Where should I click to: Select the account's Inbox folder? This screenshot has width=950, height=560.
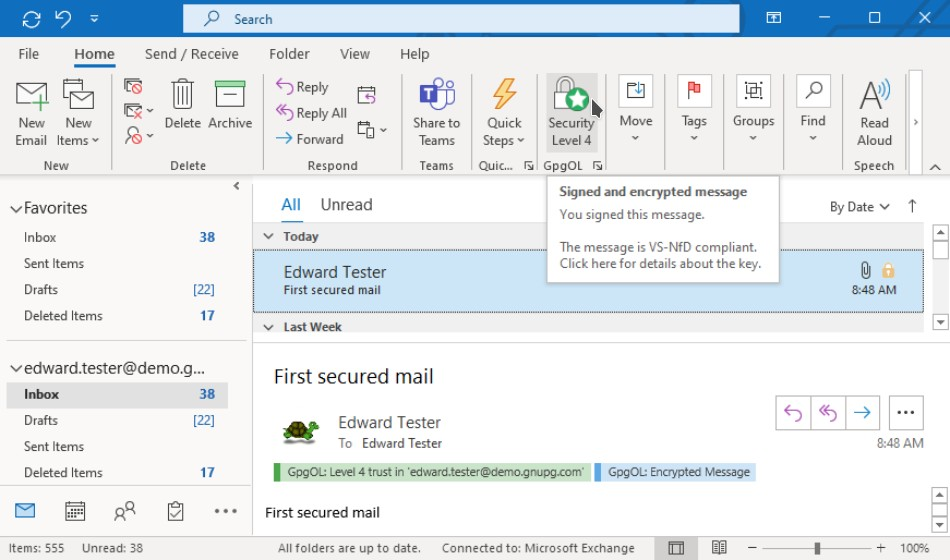coord(118,394)
